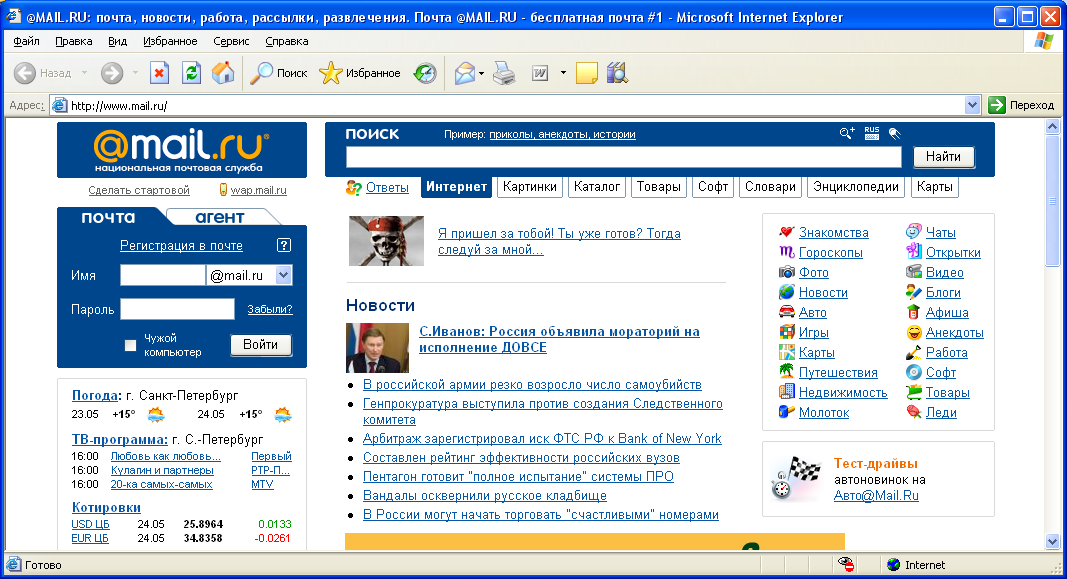Click the Видео camera icon
The height and width of the screenshot is (579, 1067).
pos(914,272)
